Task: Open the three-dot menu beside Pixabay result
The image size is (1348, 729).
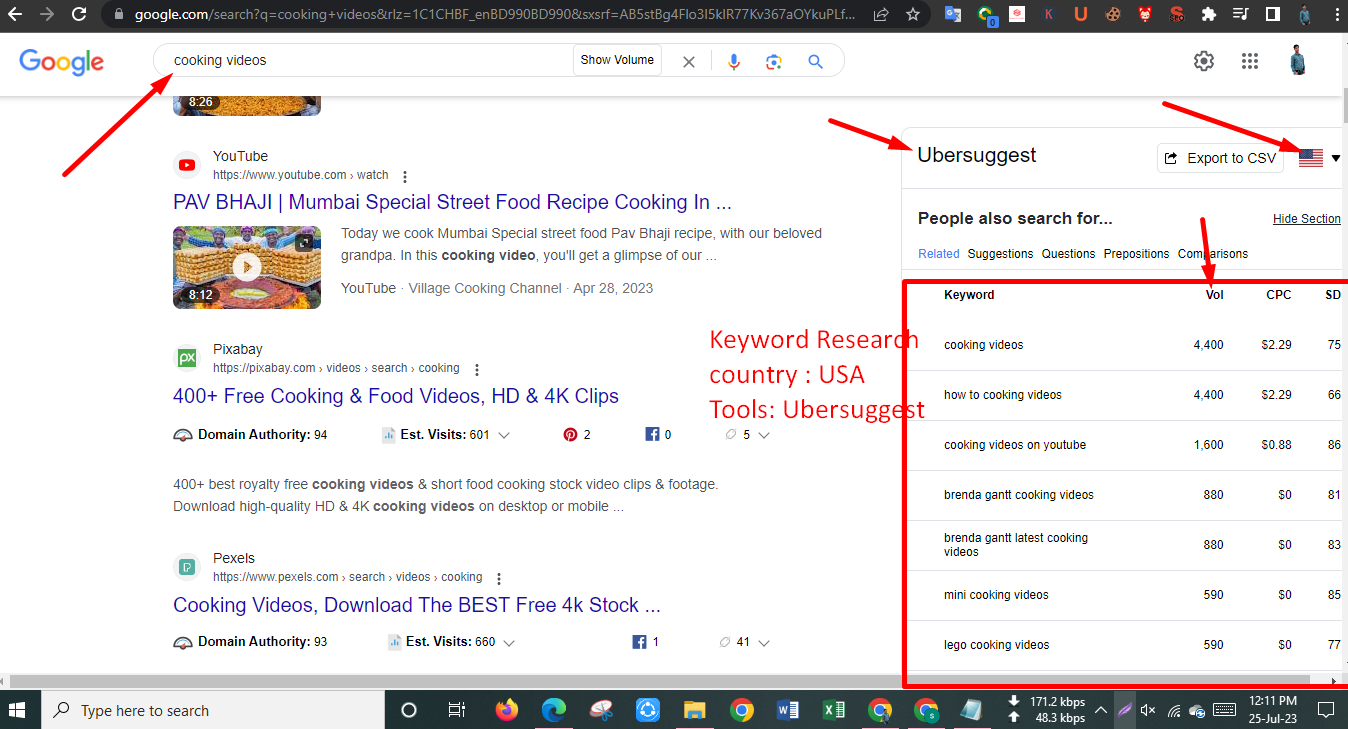Action: click(x=477, y=370)
